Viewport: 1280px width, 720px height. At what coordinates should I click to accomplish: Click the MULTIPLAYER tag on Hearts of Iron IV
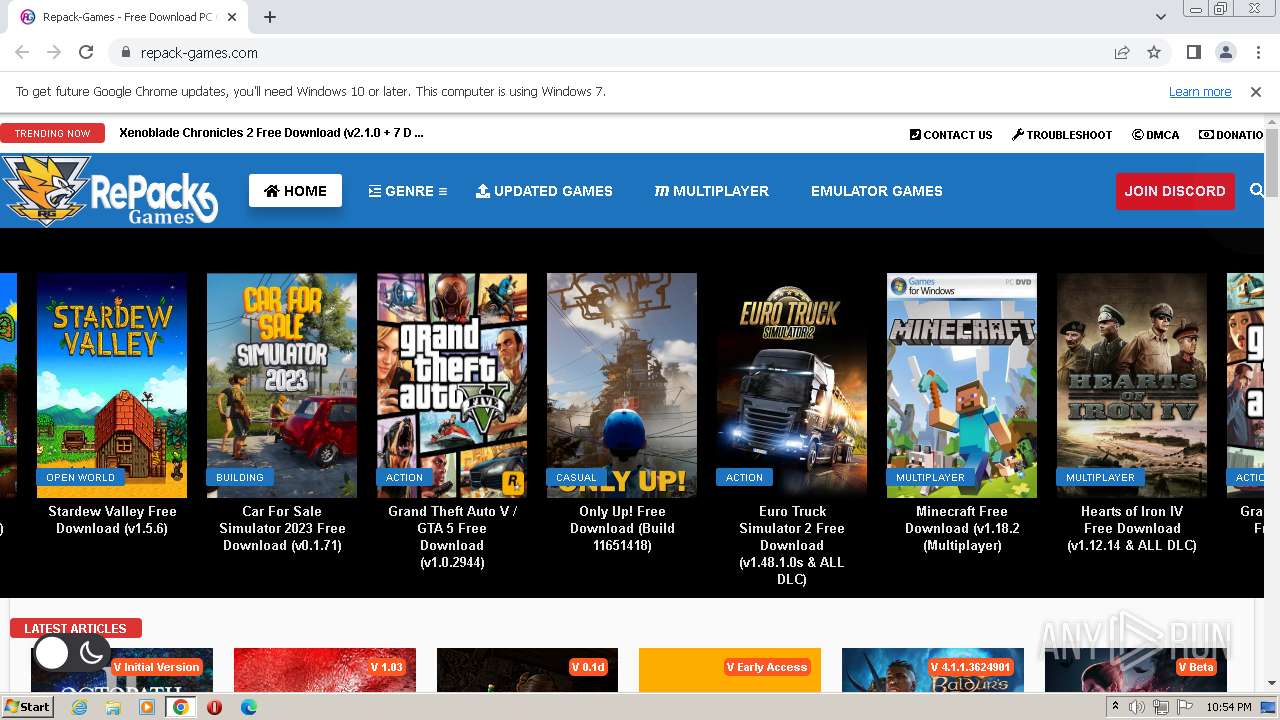(1100, 477)
